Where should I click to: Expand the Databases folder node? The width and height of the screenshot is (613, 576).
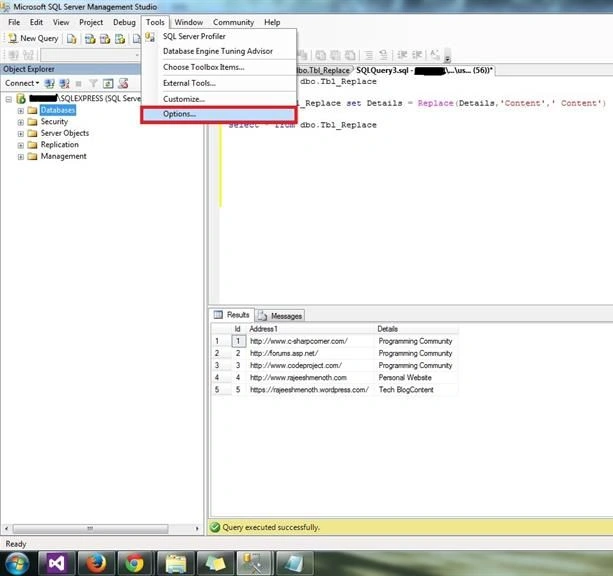[21, 111]
